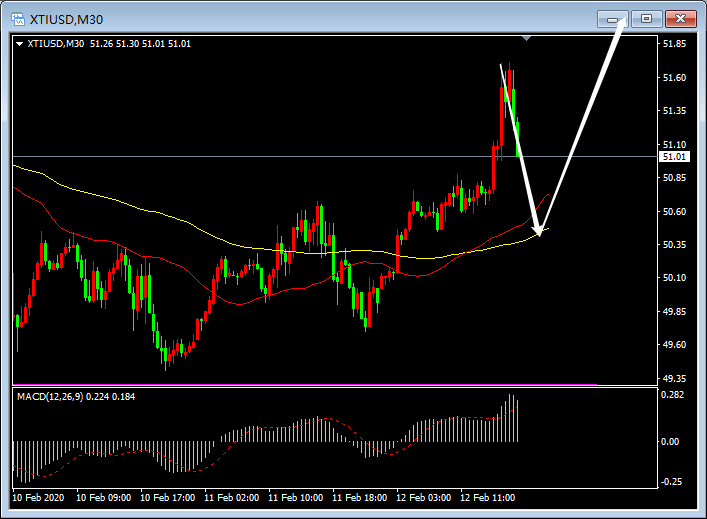Click the 51.85 price scale value
The image size is (707, 519).
pyautogui.click(x=674, y=44)
